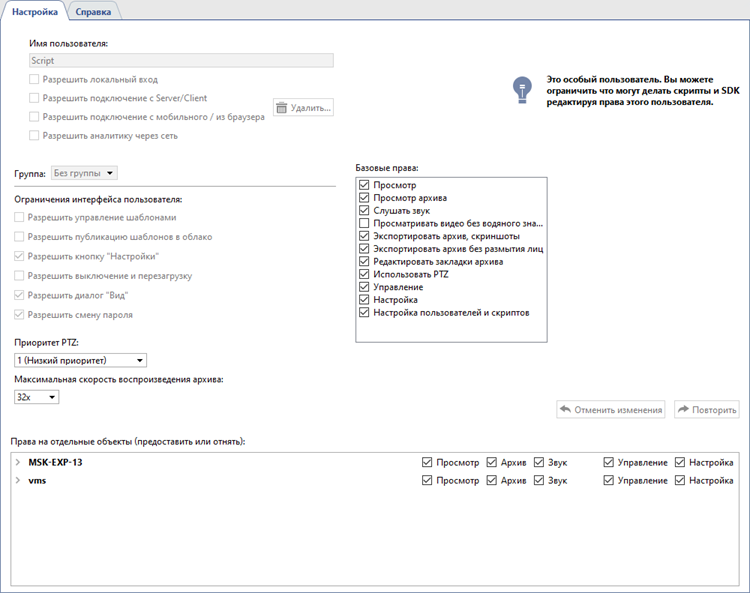Image resolution: width=750 pixels, height=593 pixels.
Task: Click the Имя пользователя Script field
Action: (x=180, y=61)
